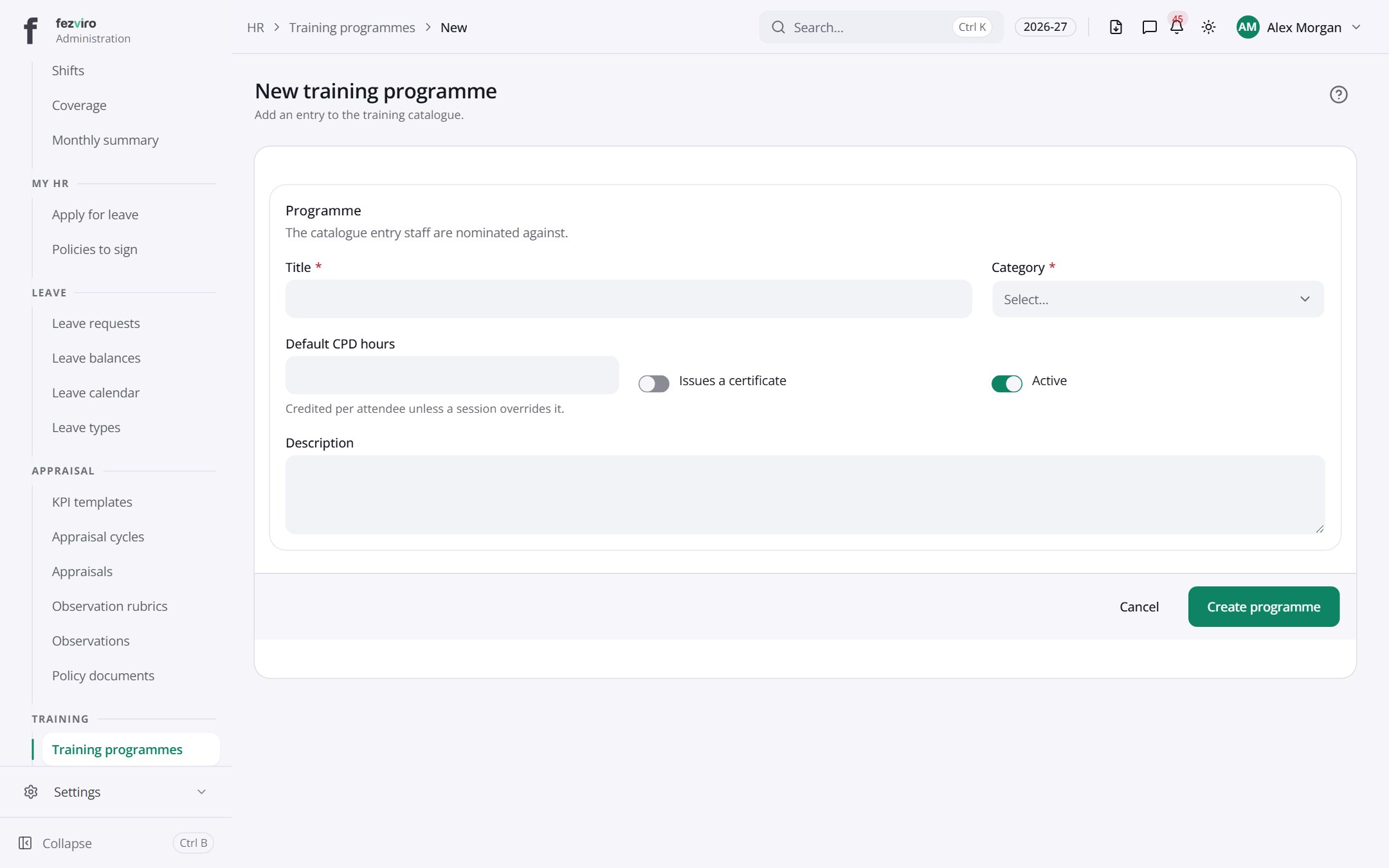Open Apply for leave

(x=95, y=215)
